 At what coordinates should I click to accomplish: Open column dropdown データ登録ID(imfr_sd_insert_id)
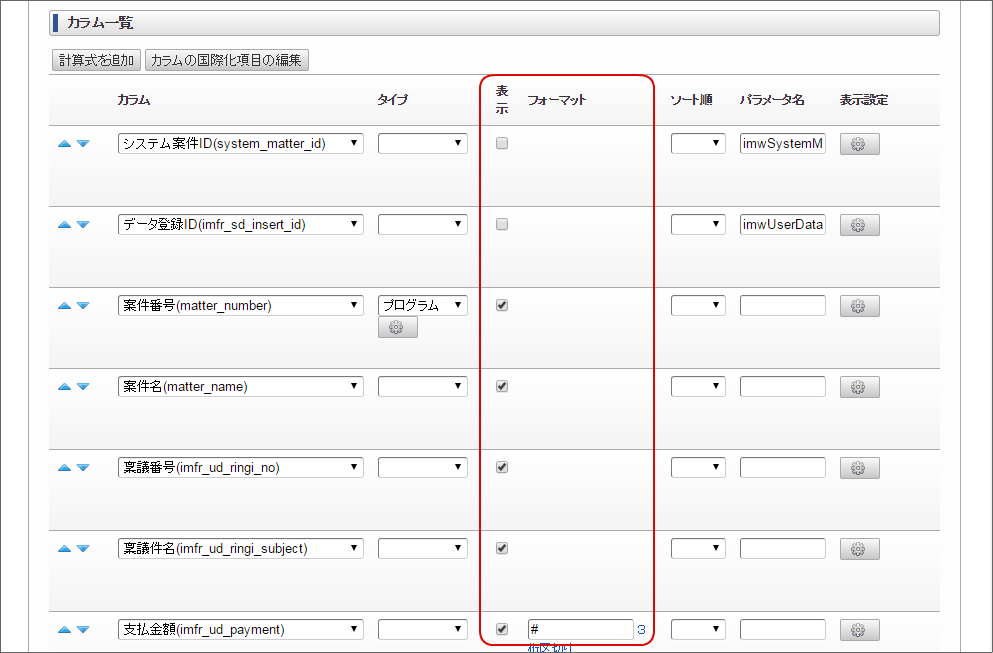(241, 224)
